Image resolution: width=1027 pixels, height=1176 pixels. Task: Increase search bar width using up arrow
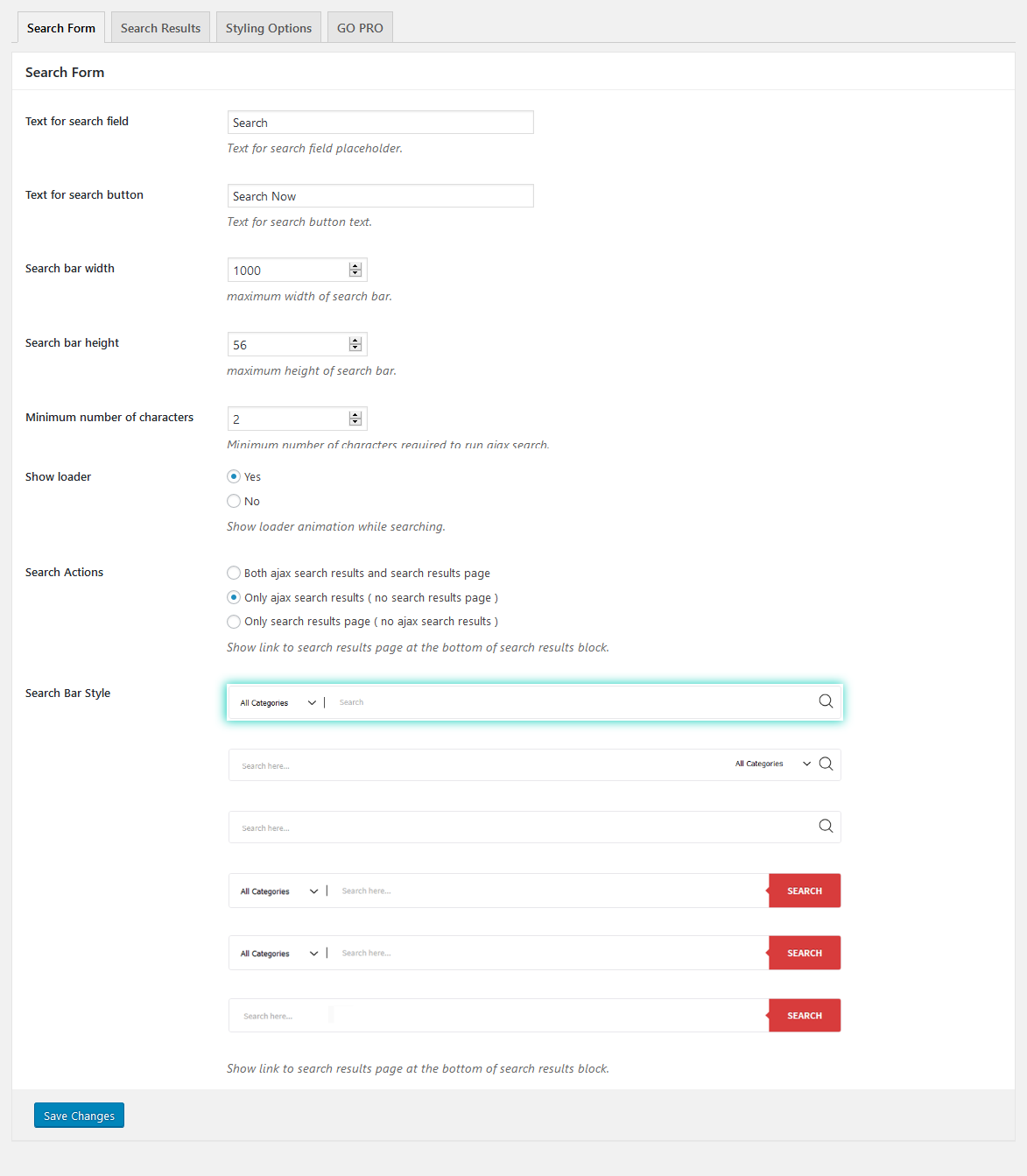[355, 266]
